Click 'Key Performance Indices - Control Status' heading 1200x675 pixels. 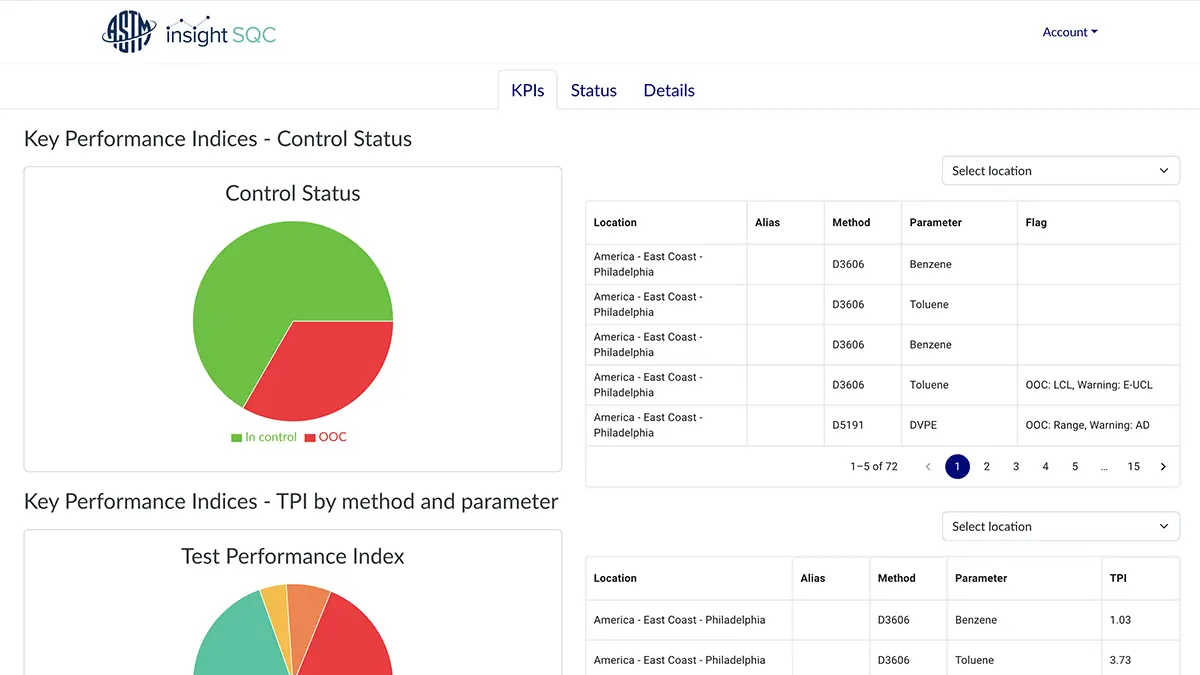coord(218,139)
